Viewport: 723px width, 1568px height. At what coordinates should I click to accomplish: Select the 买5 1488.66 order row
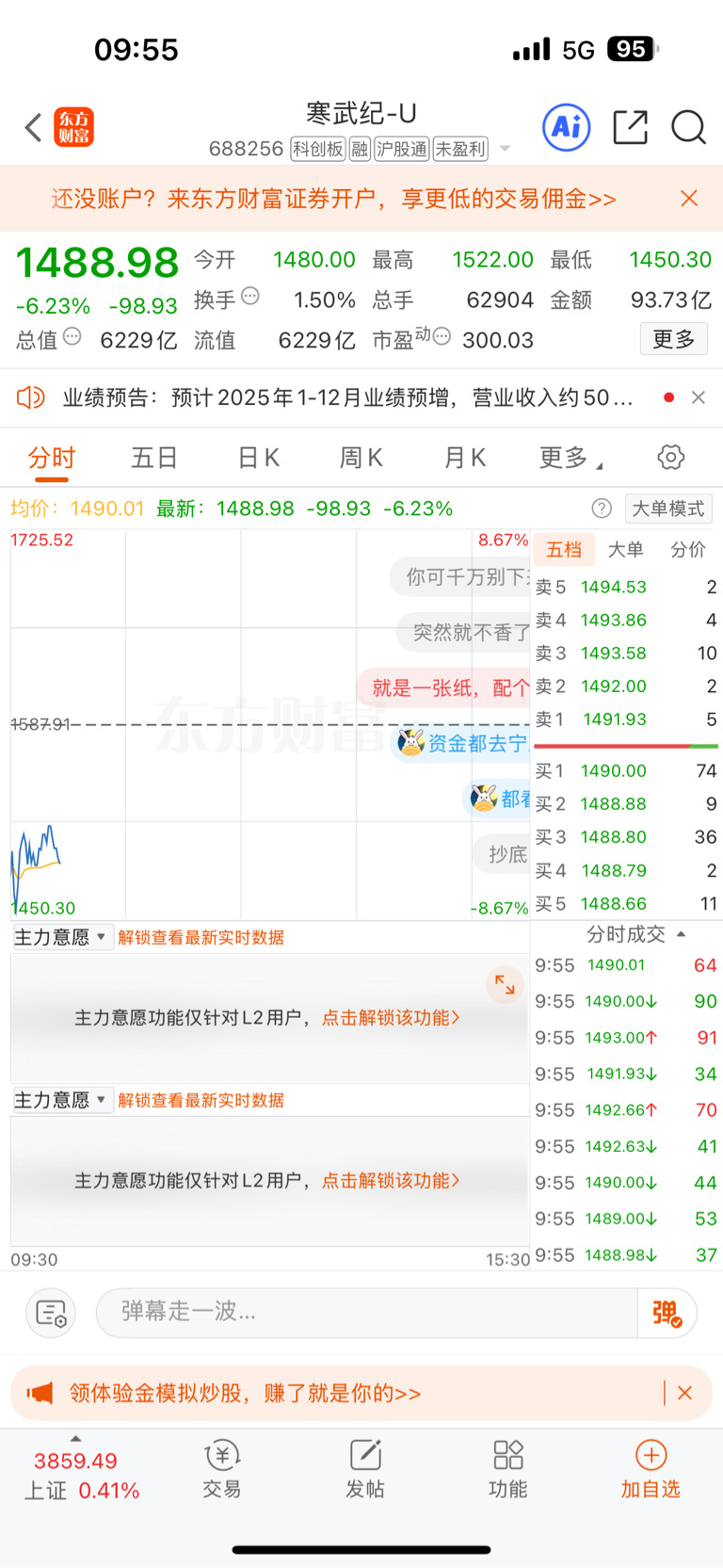(x=626, y=904)
